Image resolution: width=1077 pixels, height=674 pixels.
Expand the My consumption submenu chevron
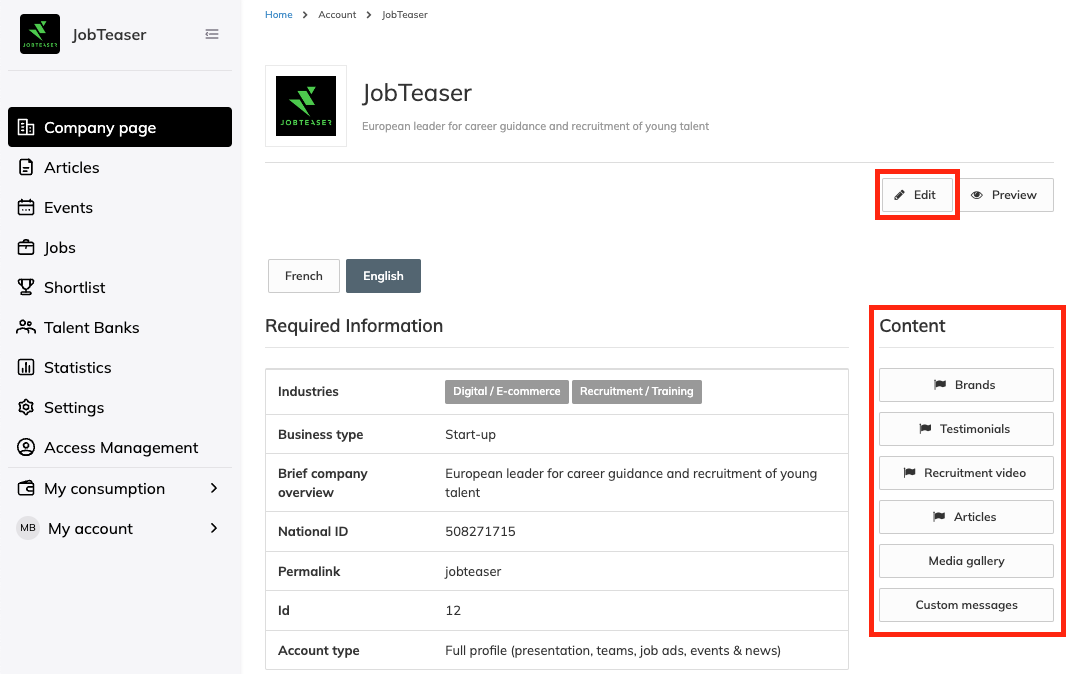pyautogui.click(x=214, y=488)
